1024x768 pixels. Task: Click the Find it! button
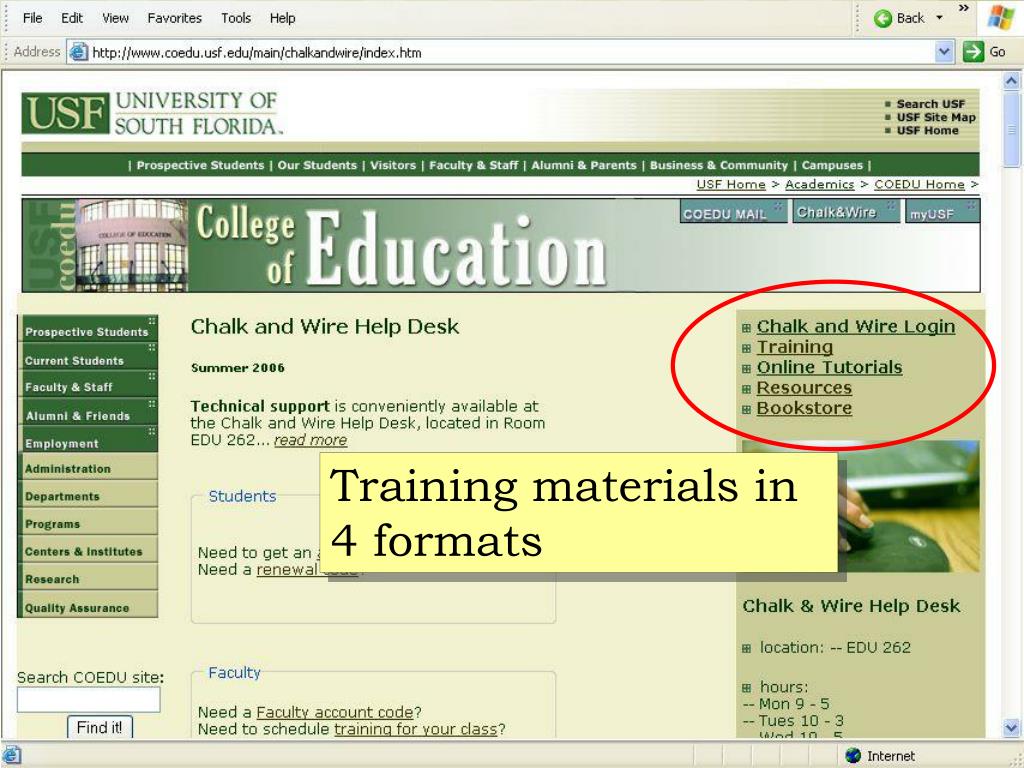click(99, 728)
